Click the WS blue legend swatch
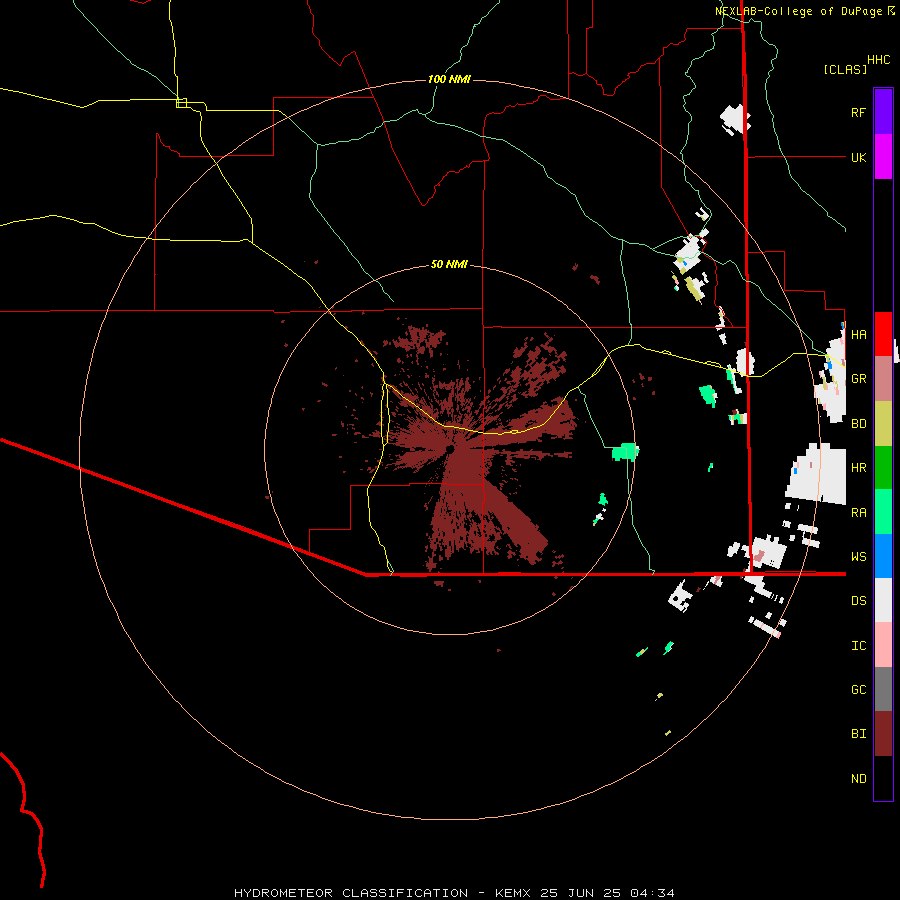 coord(883,556)
